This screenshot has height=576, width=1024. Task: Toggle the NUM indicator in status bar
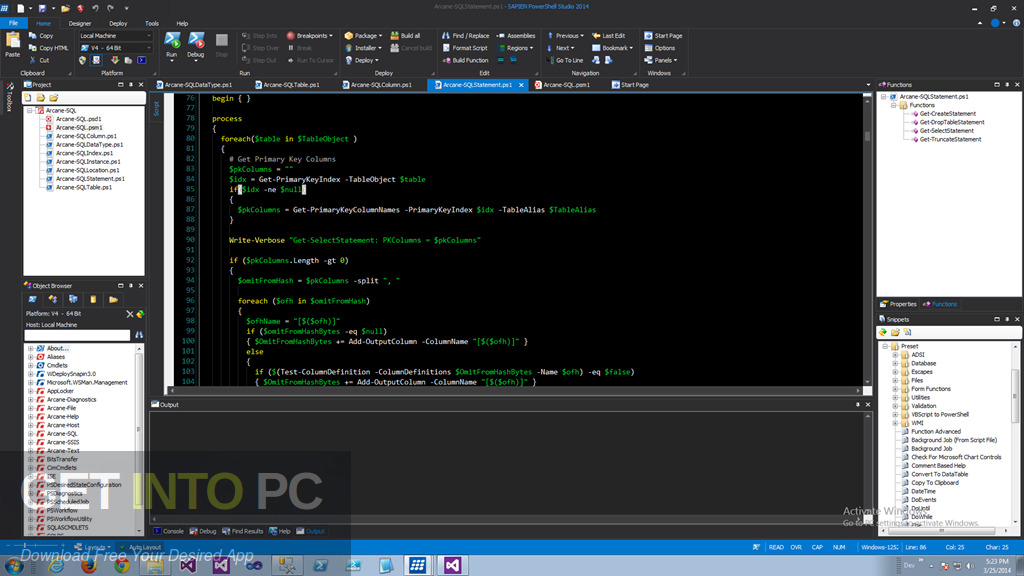839,547
